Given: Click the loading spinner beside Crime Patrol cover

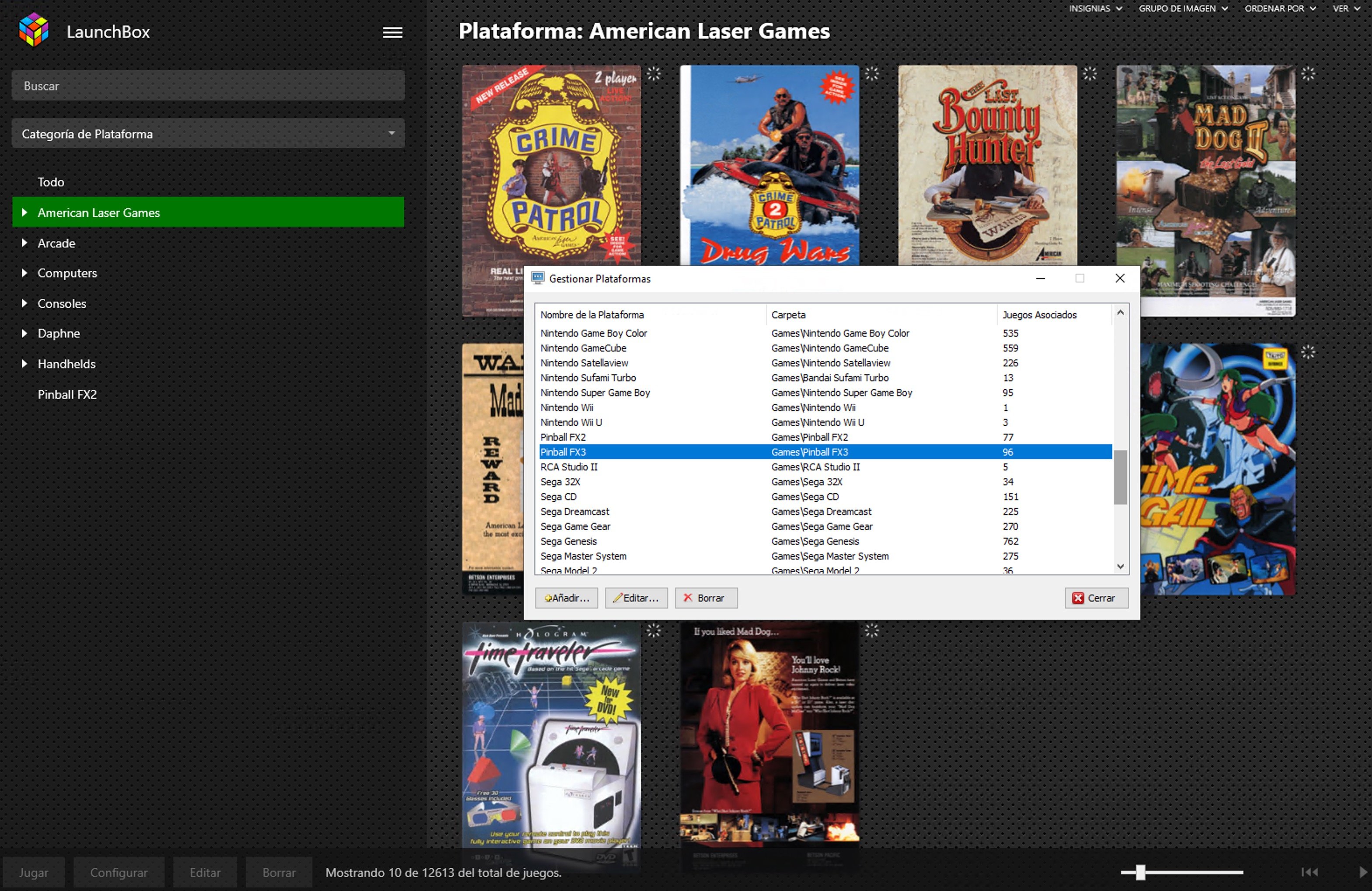Looking at the screenshot, I should [653, 73].
